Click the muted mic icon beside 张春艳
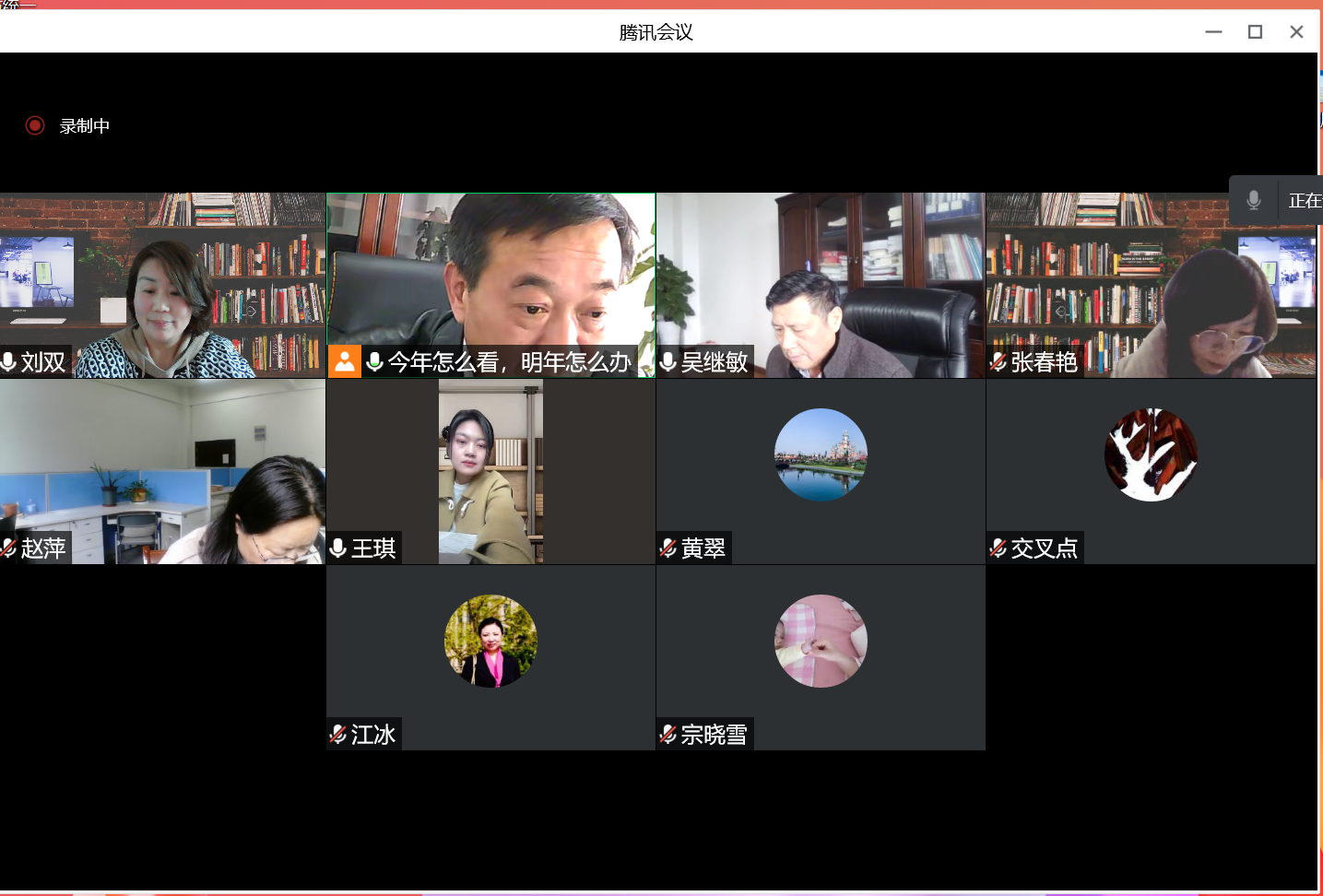 coord(998,362)
